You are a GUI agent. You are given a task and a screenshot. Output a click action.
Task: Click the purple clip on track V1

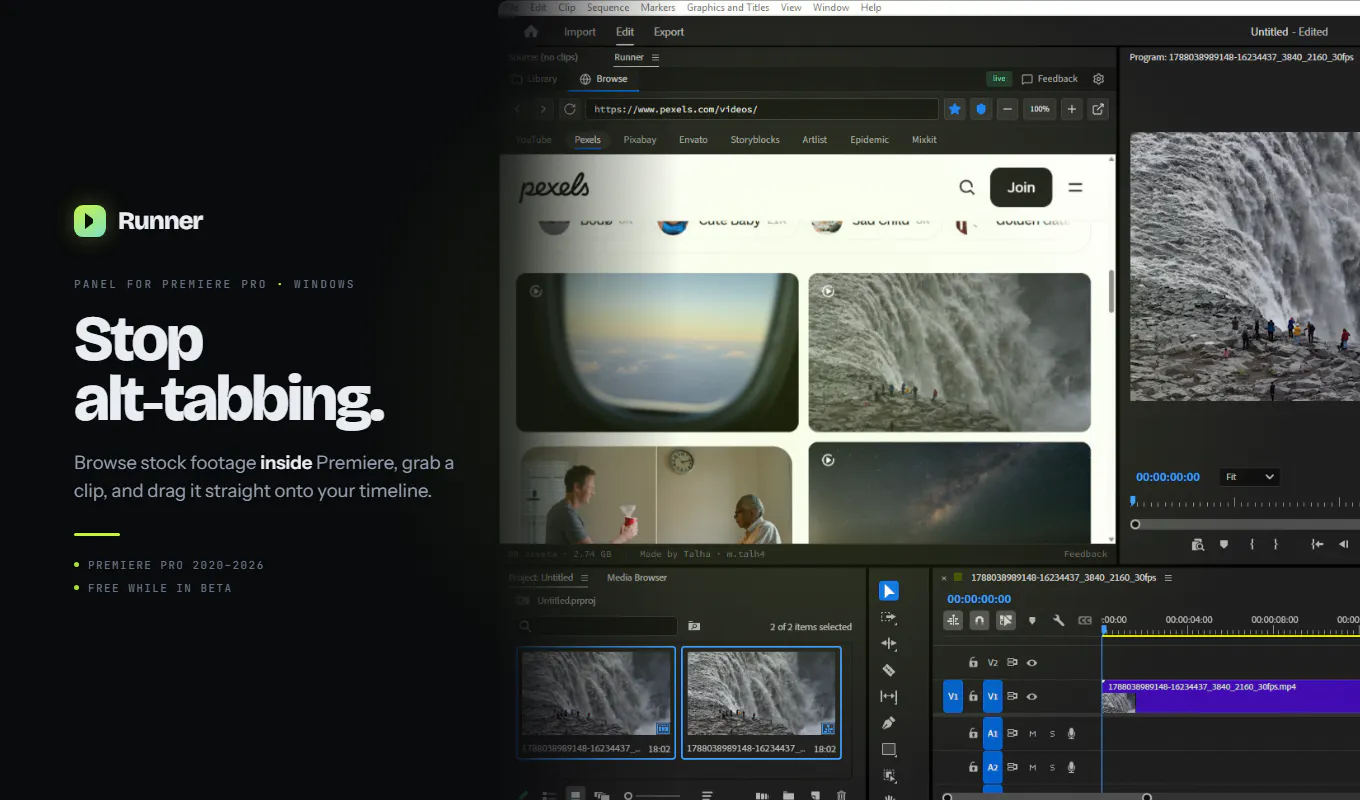point(1231,696)
